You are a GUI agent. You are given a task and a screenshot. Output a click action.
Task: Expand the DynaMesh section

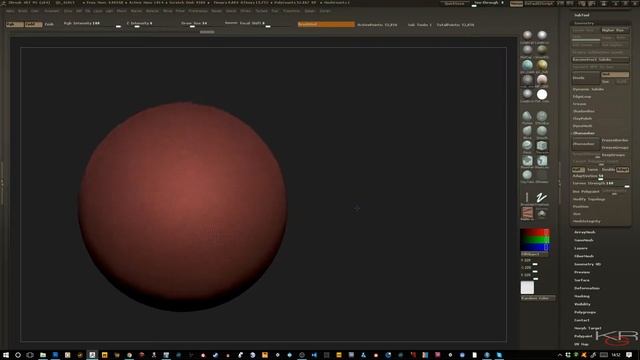582,126
